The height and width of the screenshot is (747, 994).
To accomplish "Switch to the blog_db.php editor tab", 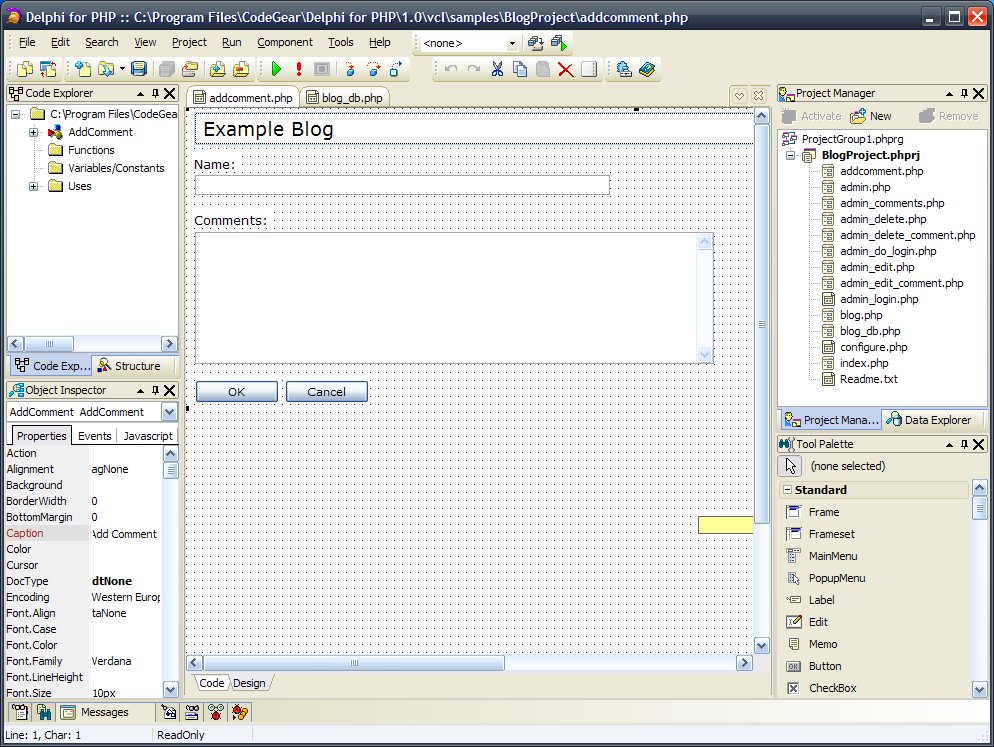I will point(345,98).
